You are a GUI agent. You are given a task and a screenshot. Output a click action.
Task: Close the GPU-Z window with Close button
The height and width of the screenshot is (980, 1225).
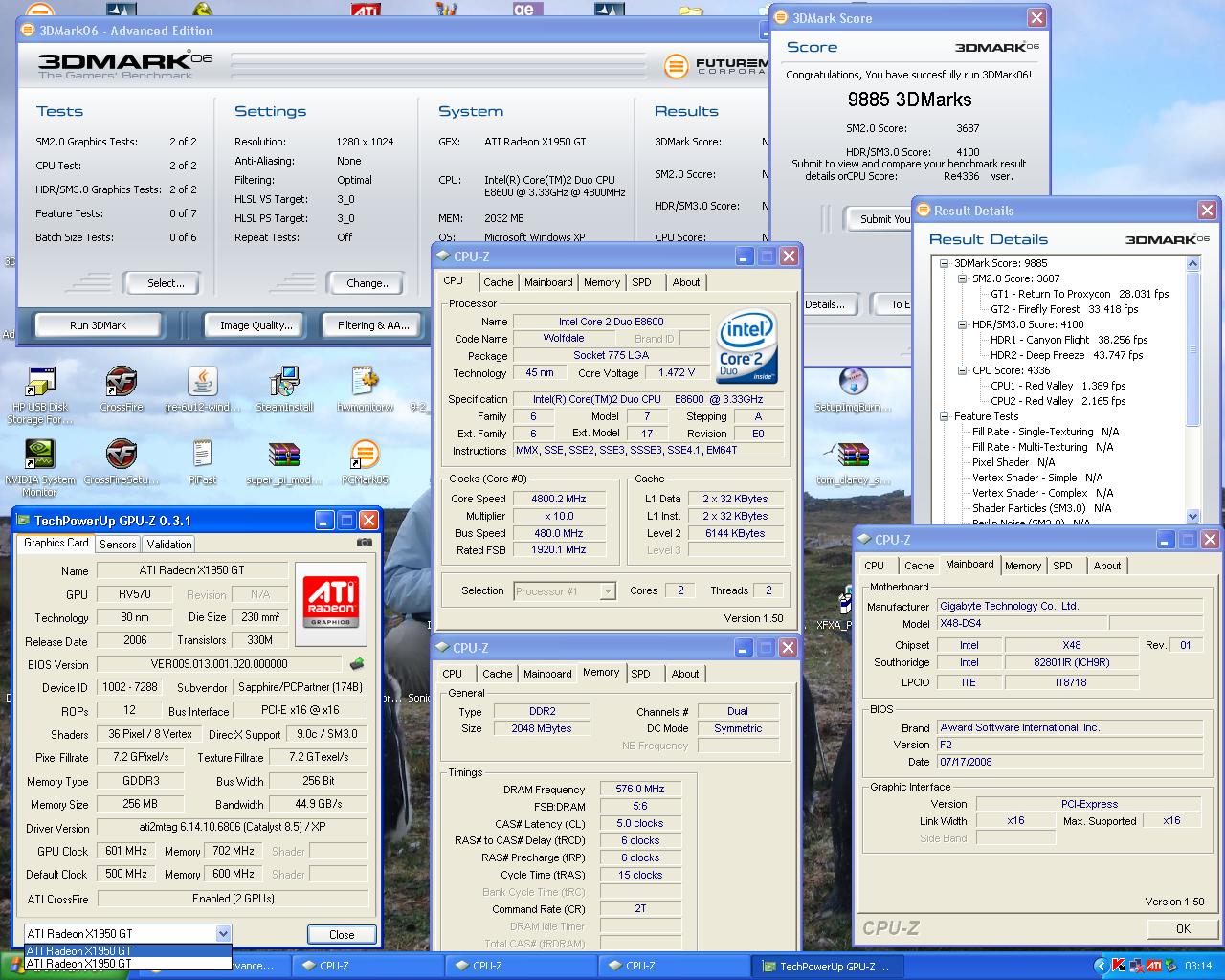[x=342, y=935]
